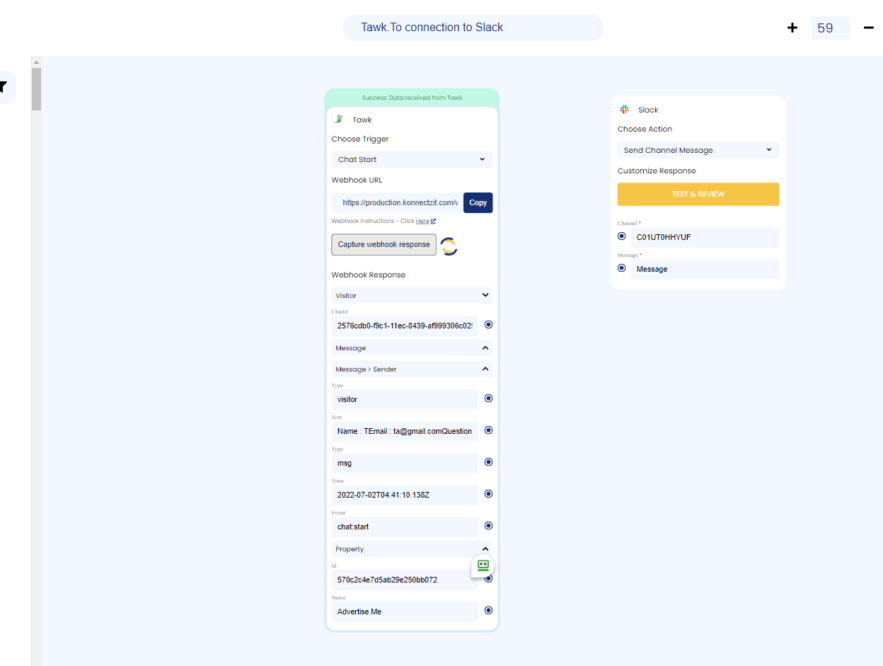The image size is (883, 666).
Task: Click the Tawk.To connection to Slack title field
Action: point(474,27)
